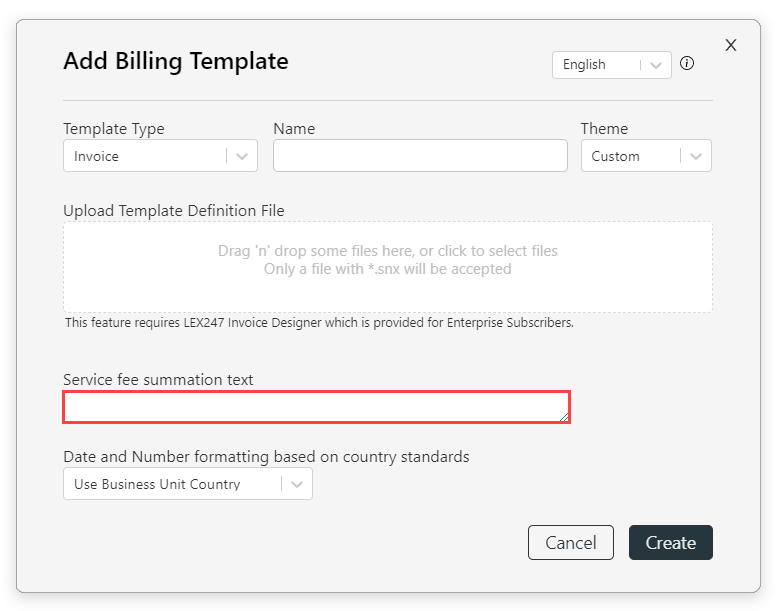Click the Custom value in Theme
Screen dimensions: 777x611
615,156
